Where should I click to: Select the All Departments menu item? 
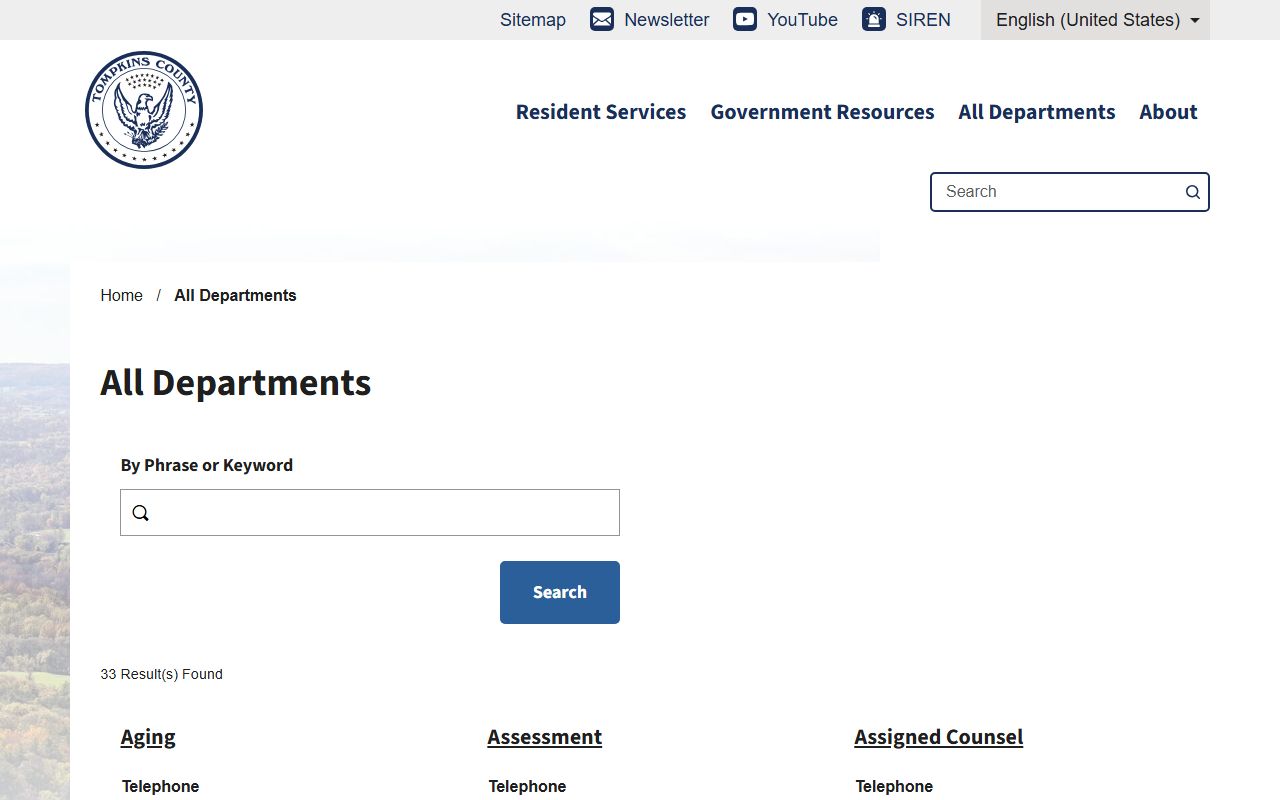click(x=1037, y=112)
